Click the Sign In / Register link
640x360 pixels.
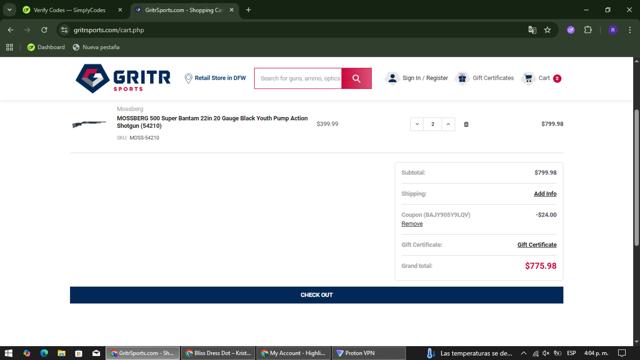tap(425, 78)
